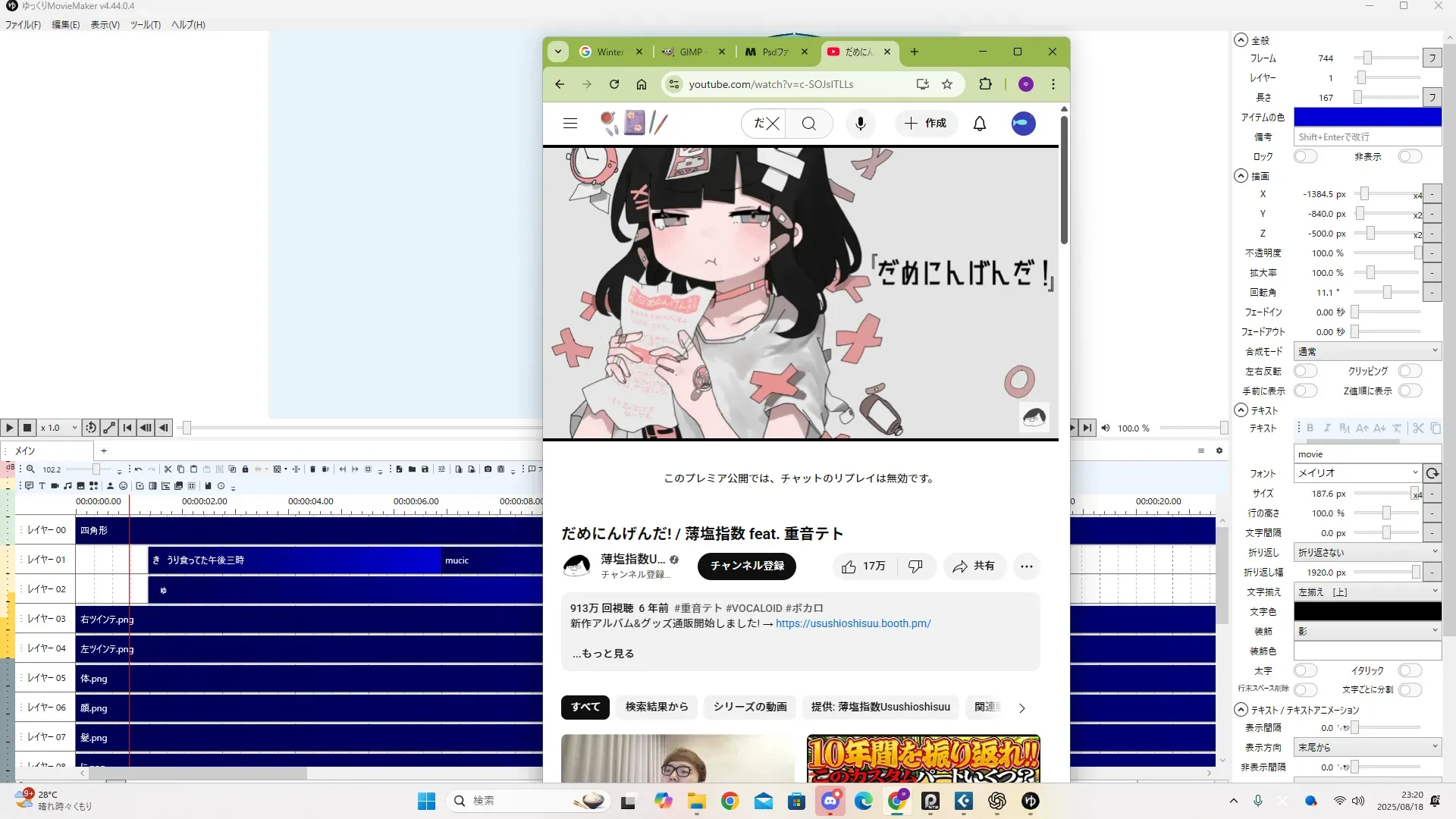
Task: Click the blue アイテムの色 color swatch
Action: 1367,118
